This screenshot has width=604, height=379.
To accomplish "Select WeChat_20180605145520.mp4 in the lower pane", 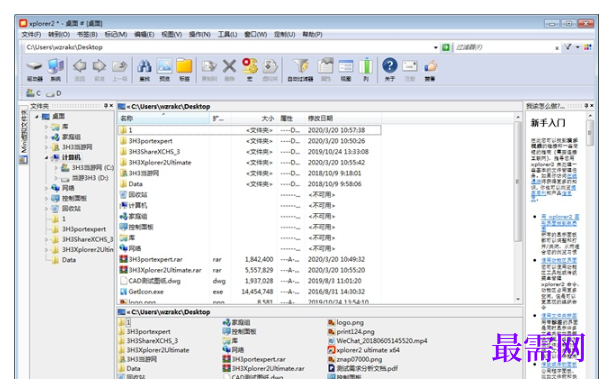I will click(x=382, y=341).
